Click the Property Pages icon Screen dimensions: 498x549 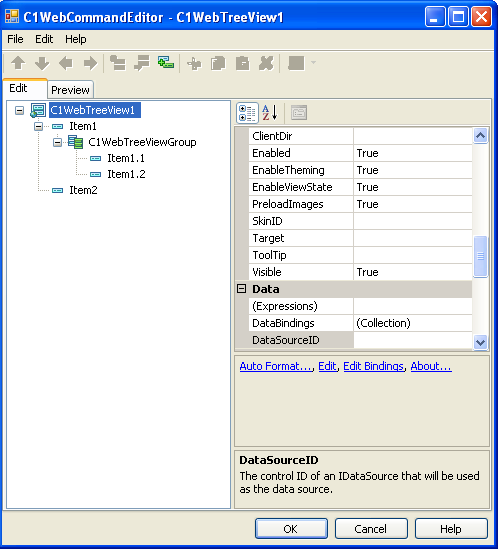tap(299, 113)
